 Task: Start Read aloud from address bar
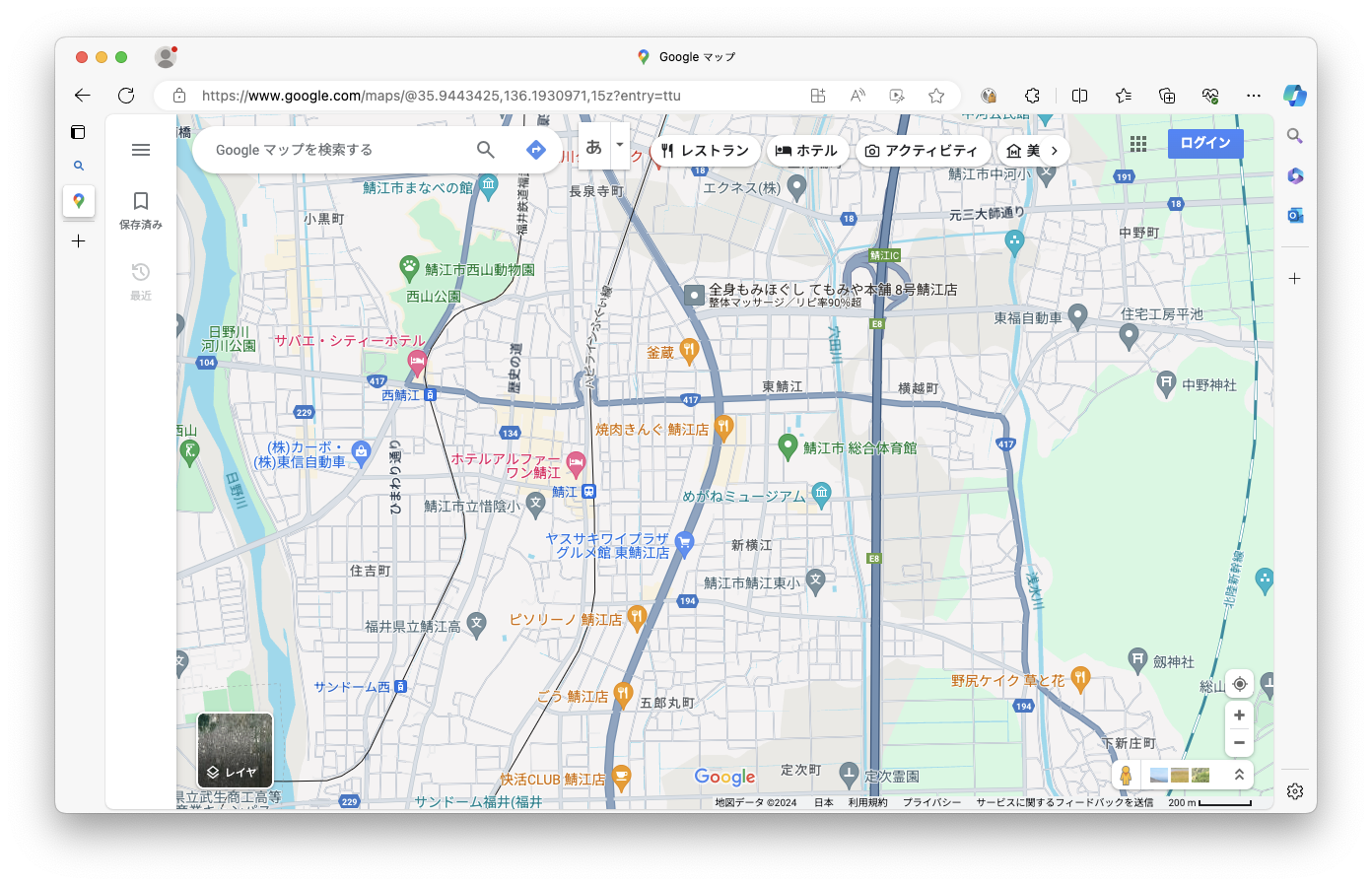(857, 96)
